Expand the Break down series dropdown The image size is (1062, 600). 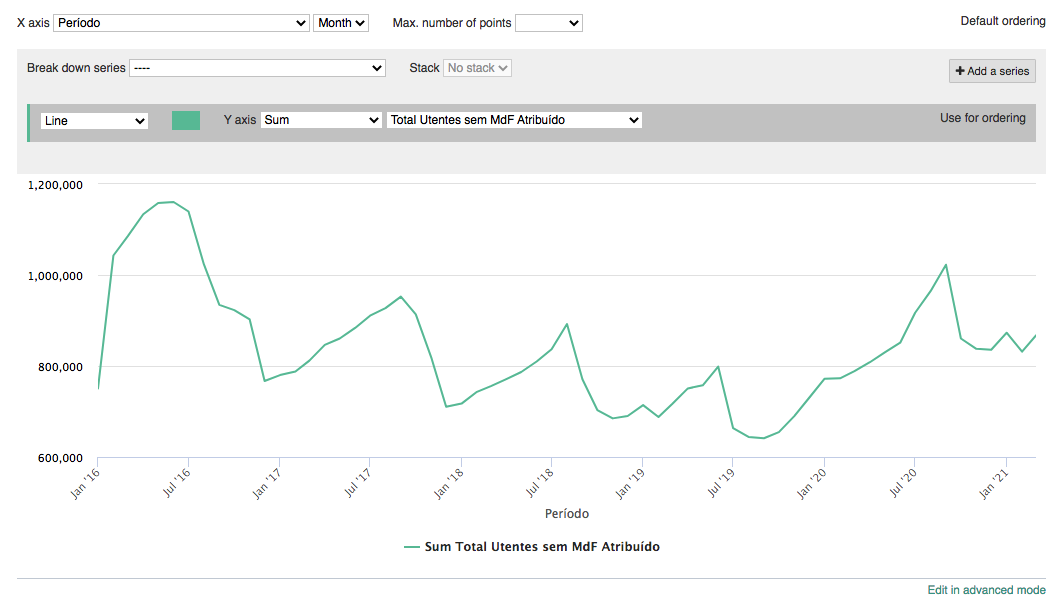click(x=257, y=68)
